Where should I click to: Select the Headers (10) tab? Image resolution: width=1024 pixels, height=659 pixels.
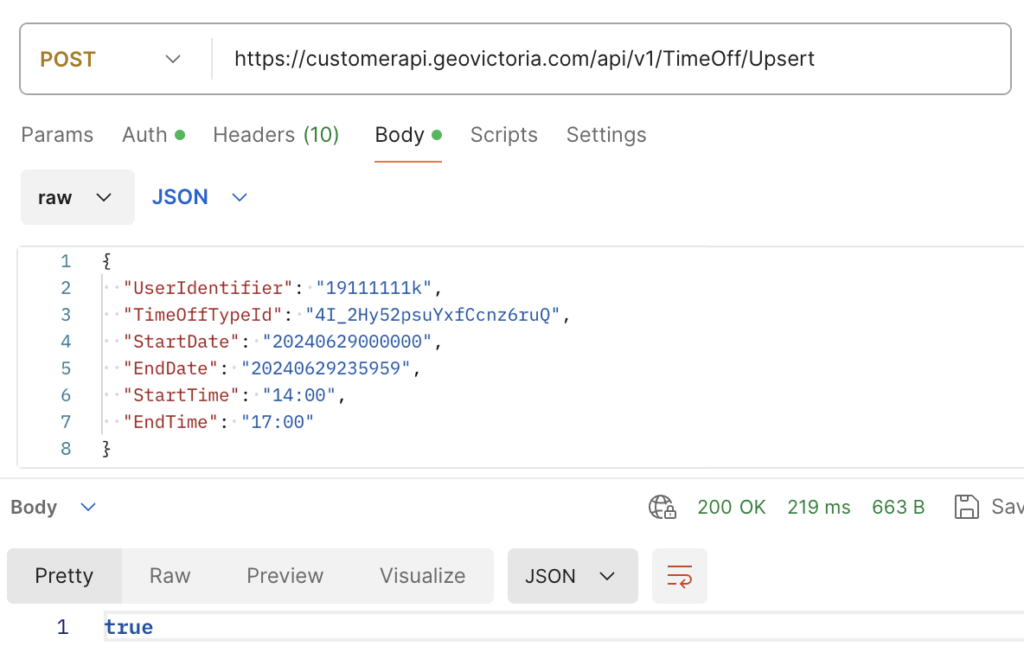[276, 135]
